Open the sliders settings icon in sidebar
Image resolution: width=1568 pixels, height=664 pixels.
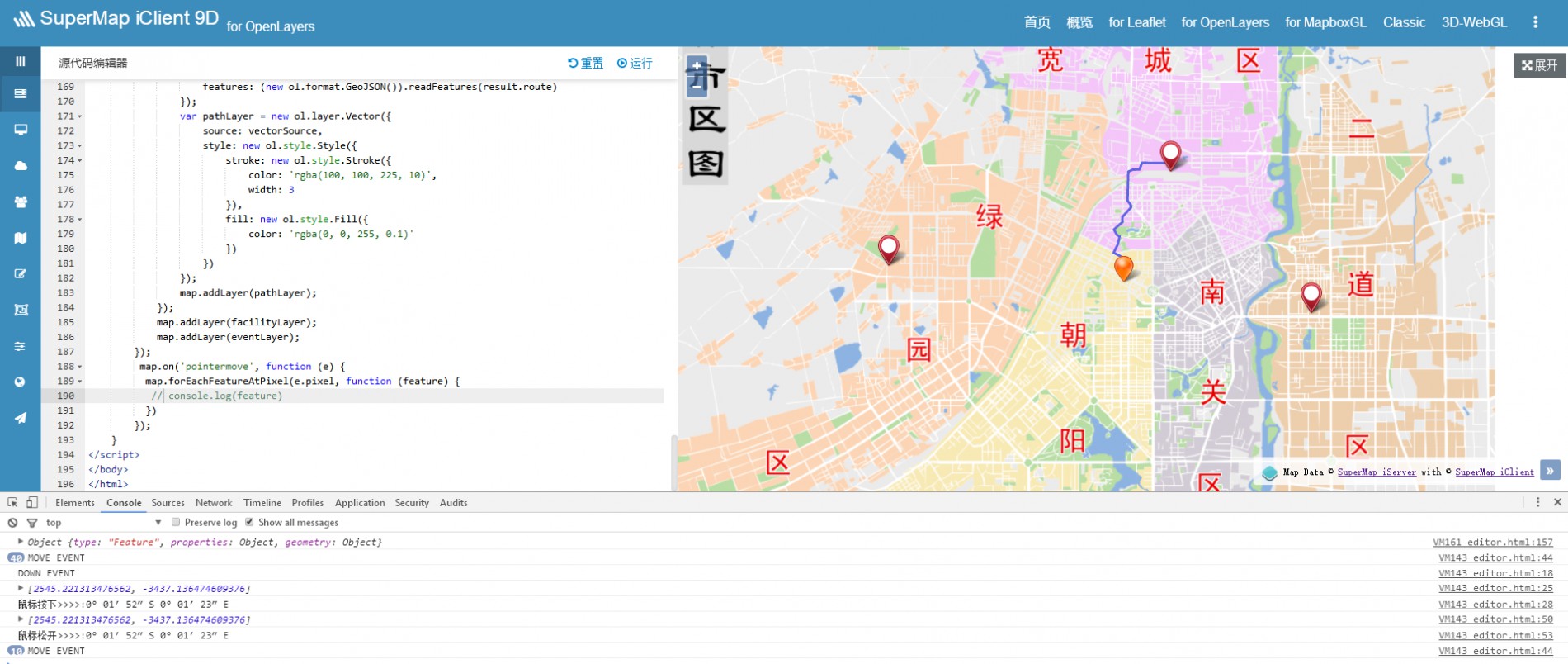coord(21,346)
